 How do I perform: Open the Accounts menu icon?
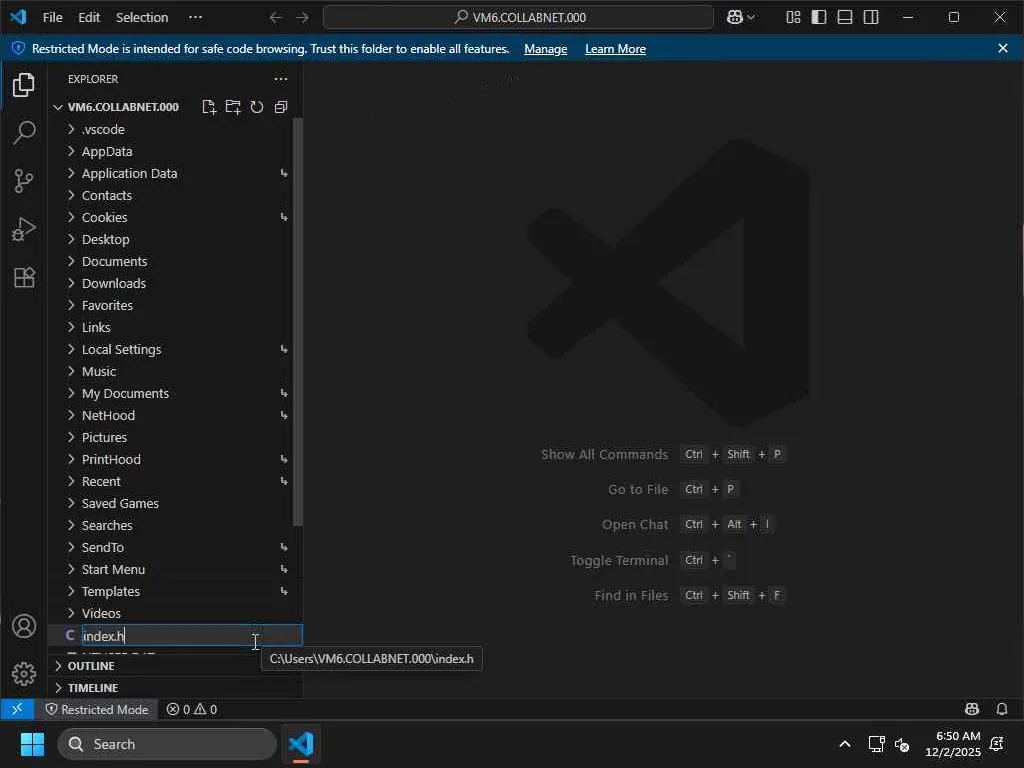pyautogui.click(x=24, y=626)
